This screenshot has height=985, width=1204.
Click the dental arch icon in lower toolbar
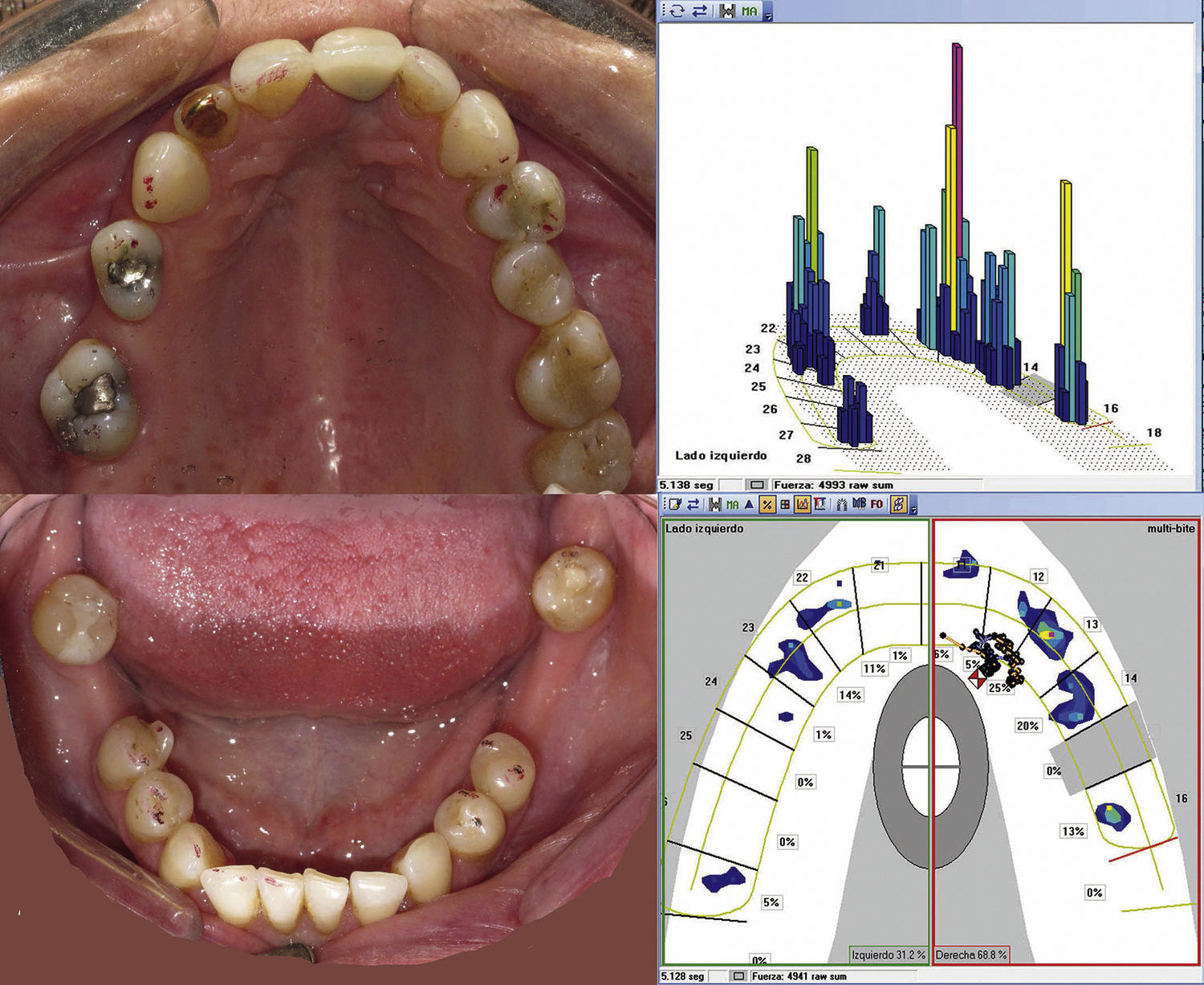point(842,504)
